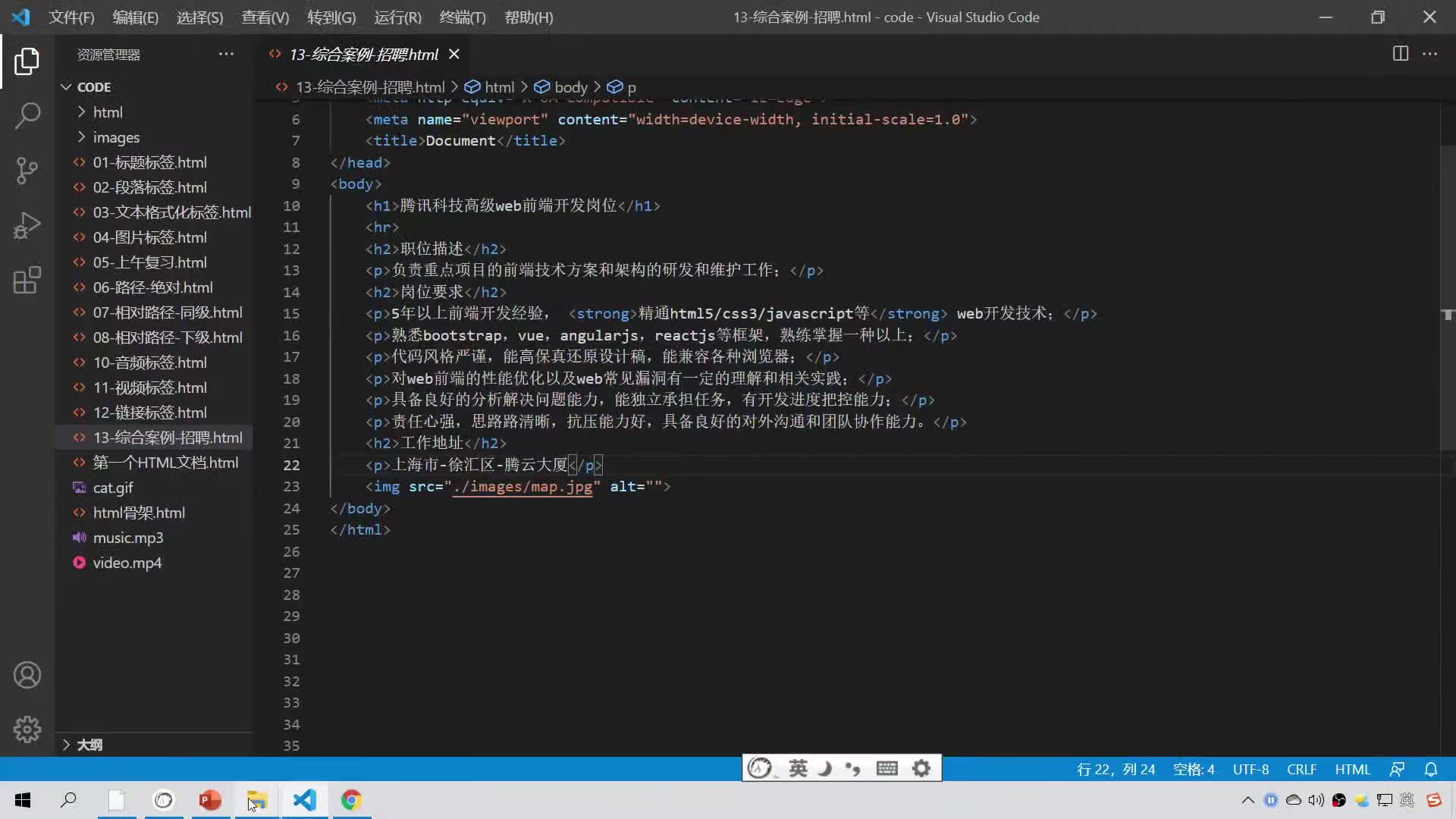Click the More Actions icon in Explorer panel
Screen dimensions: 1456x819
pos(225,54)
